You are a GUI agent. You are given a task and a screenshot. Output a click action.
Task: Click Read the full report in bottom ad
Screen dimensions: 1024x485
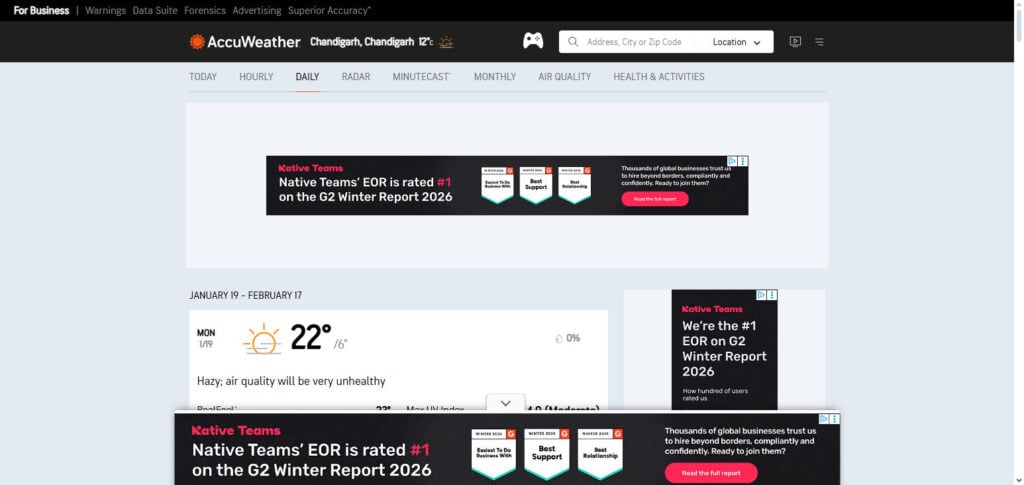[711, 473]
